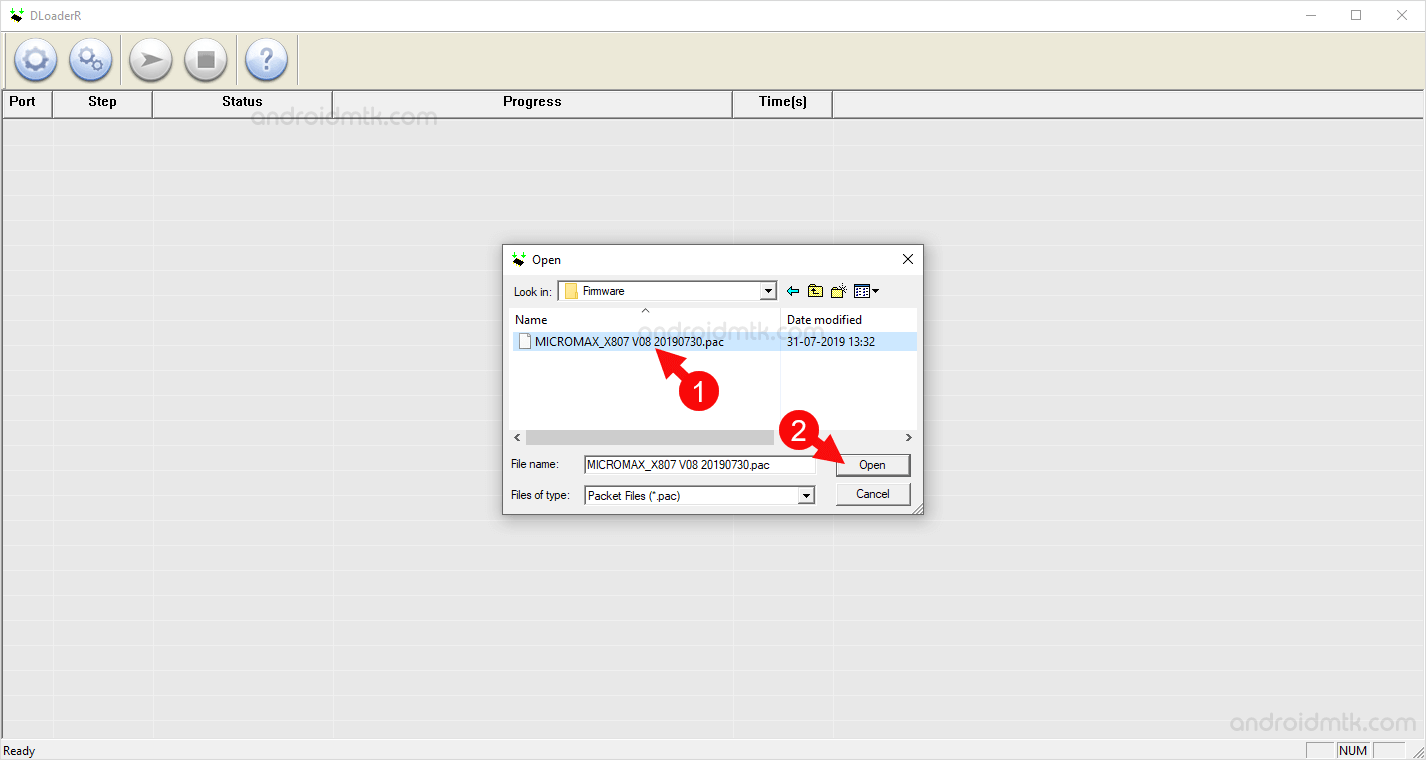This screenshot has height=760, width=1426.
Task: Click the Load Packet gear icon
Action: click(35, 60)
